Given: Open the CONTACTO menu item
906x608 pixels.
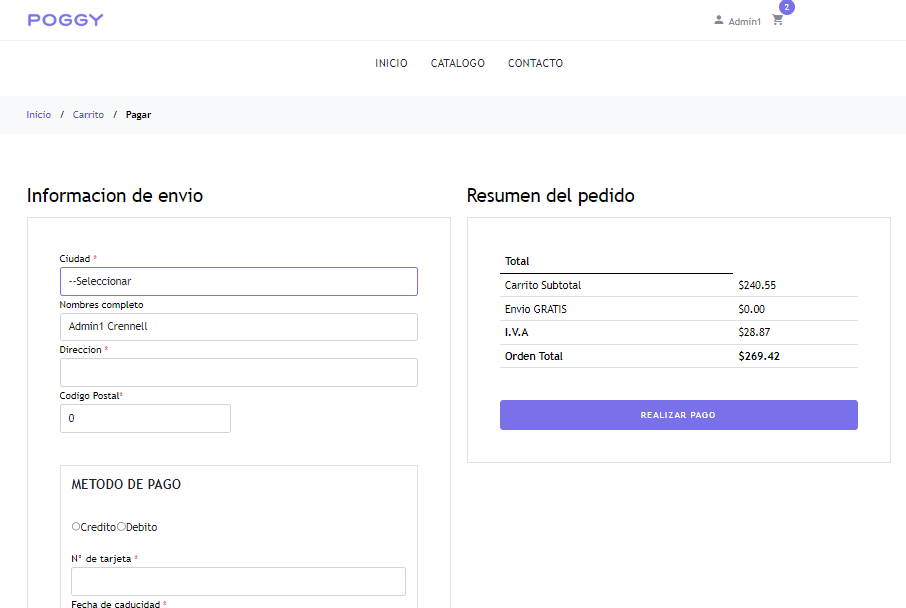Looking at the screenshot, I should point(535,63).
